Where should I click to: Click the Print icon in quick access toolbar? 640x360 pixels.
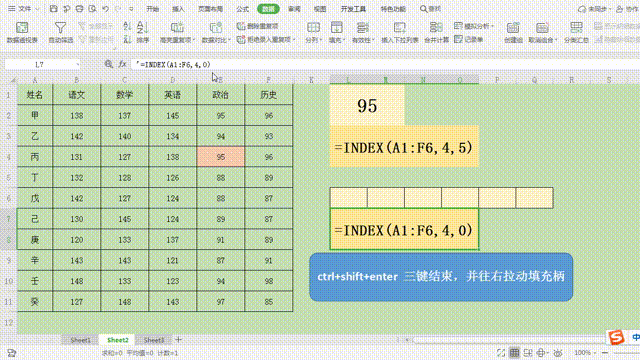coord(80,9)
